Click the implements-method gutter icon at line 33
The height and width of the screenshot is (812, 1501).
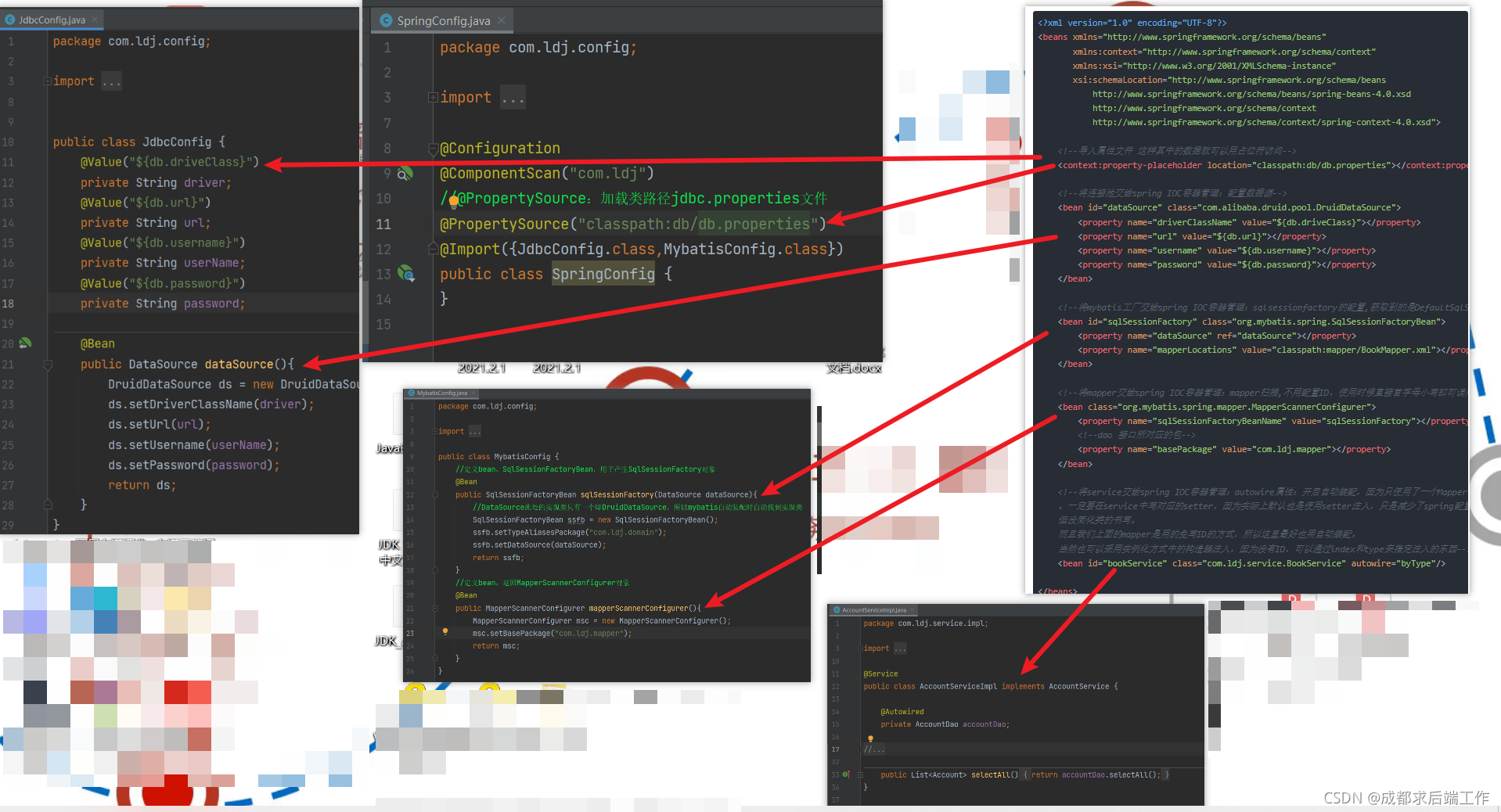[846, 774]
